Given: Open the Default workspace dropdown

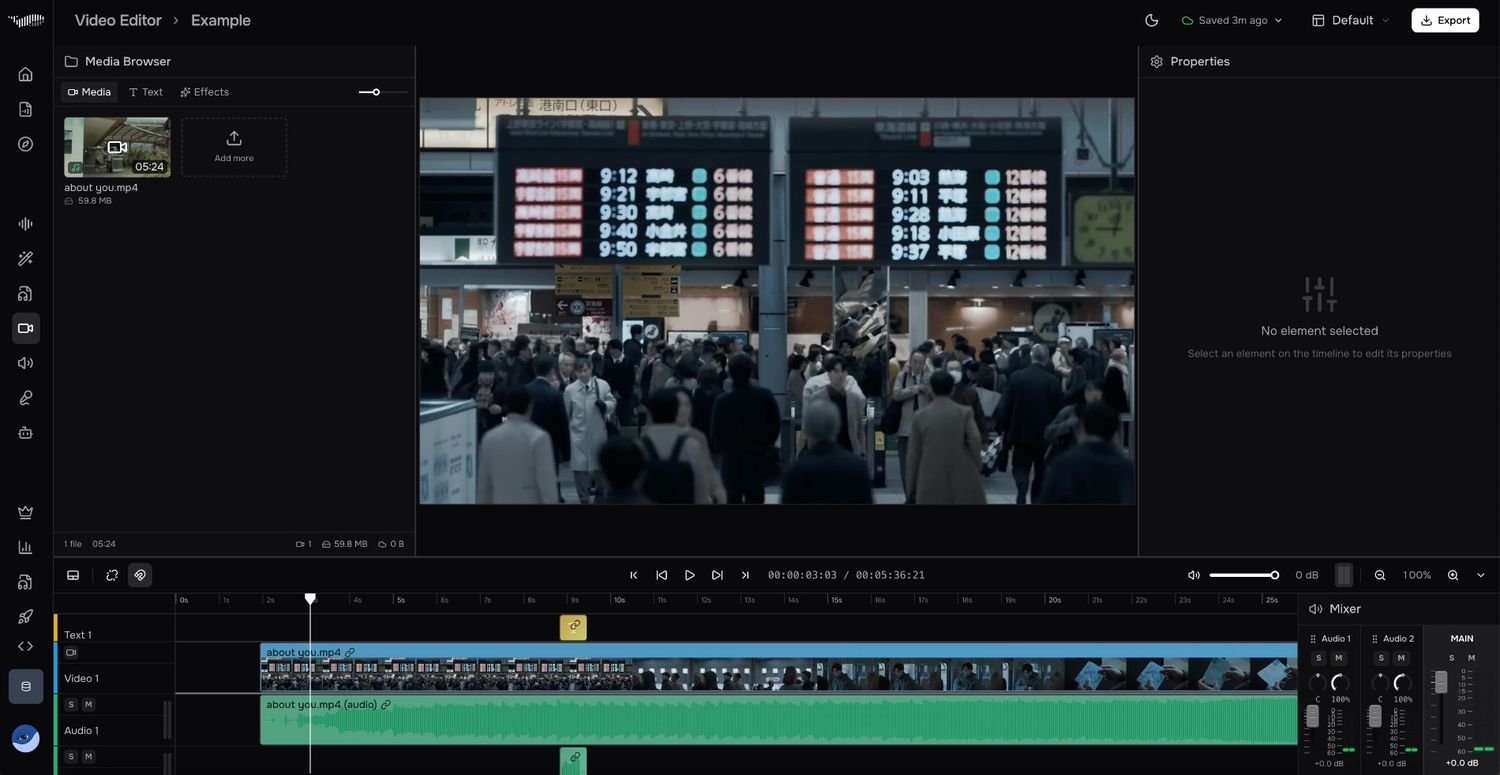Looking at the screenshot, I should coord(1352,20).
